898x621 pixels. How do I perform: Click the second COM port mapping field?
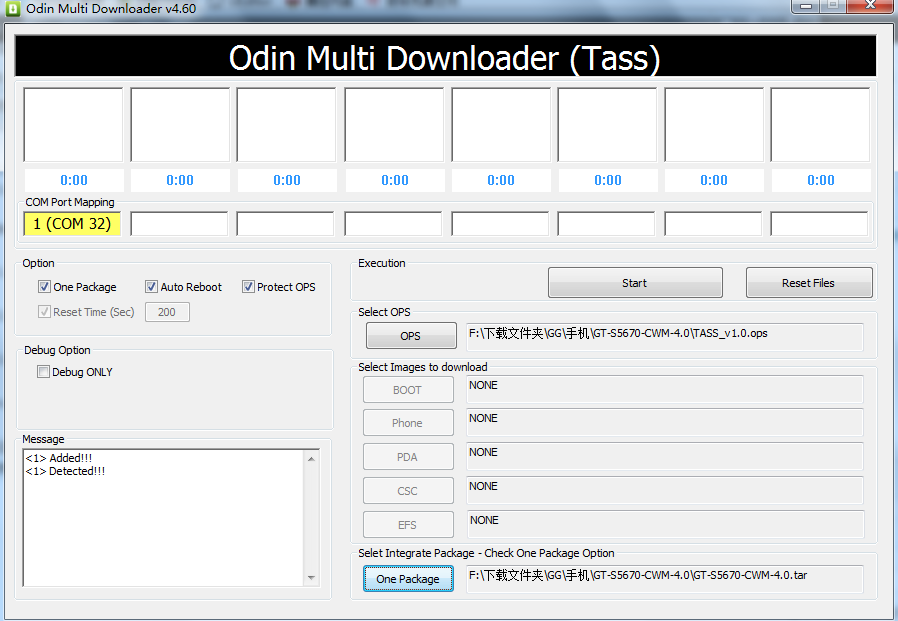[180, 224]
